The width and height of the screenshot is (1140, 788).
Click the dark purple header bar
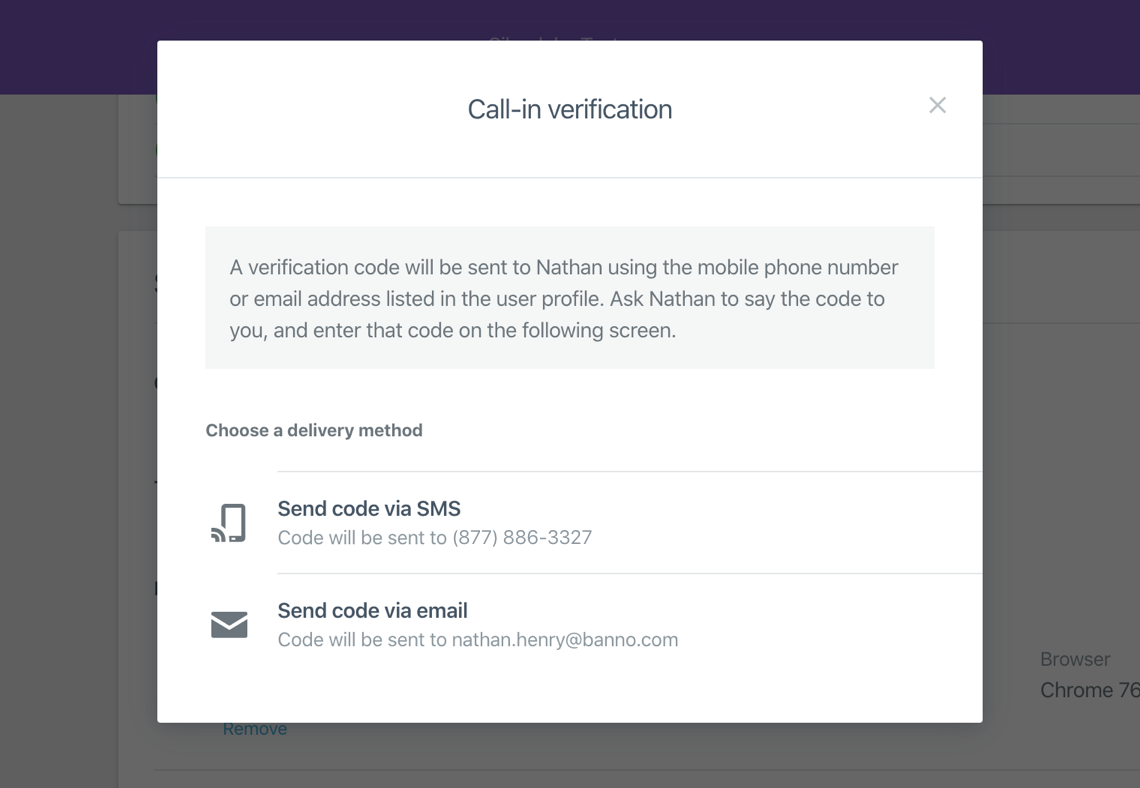pyautogui.click(x=70, y=46)
